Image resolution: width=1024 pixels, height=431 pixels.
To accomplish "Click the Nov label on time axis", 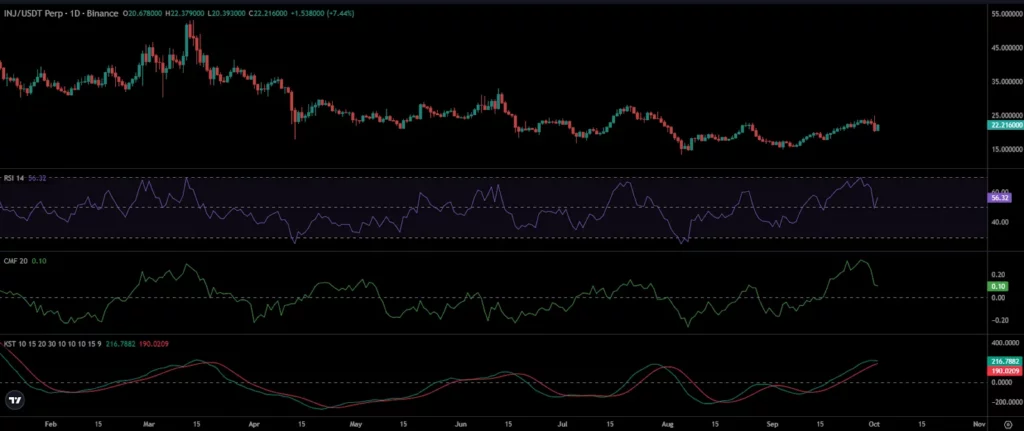I will click(978, 423).
